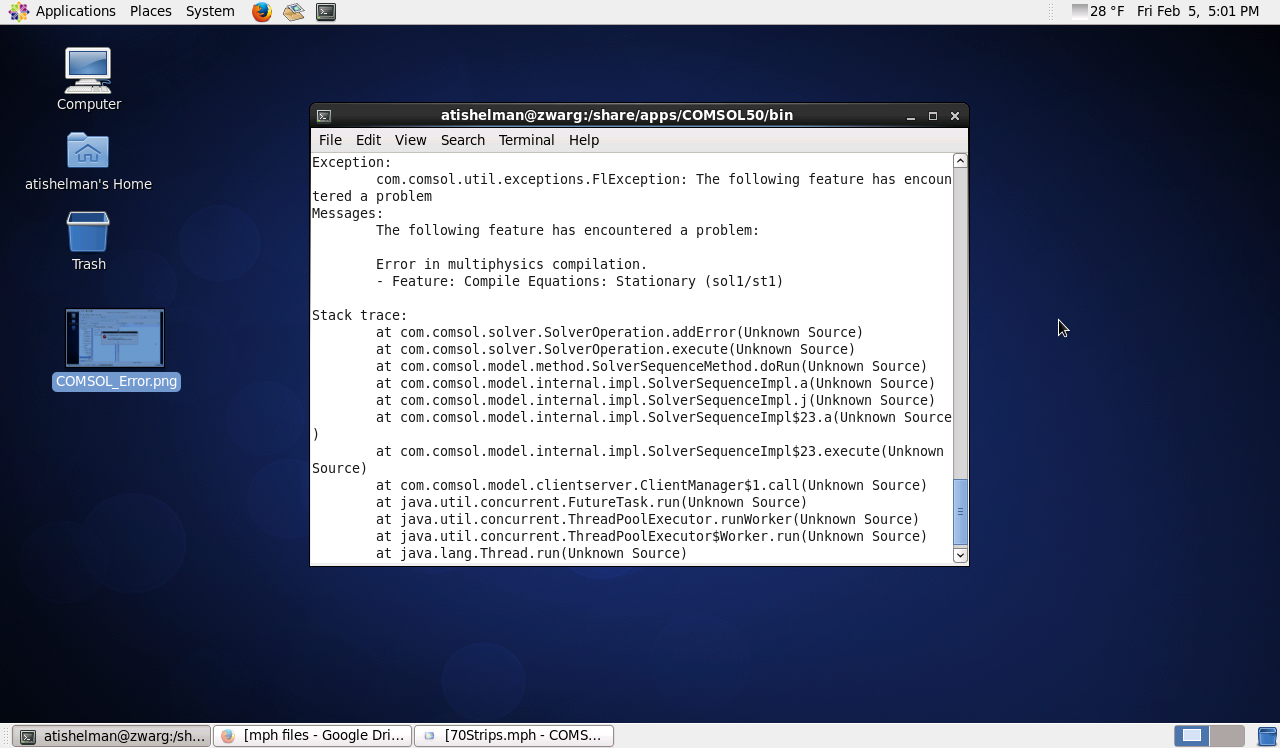Image resolution: width=1280 pixels, height=748 pixels.
Task: Open the Applications menu
Action: [x=64, y=11]
